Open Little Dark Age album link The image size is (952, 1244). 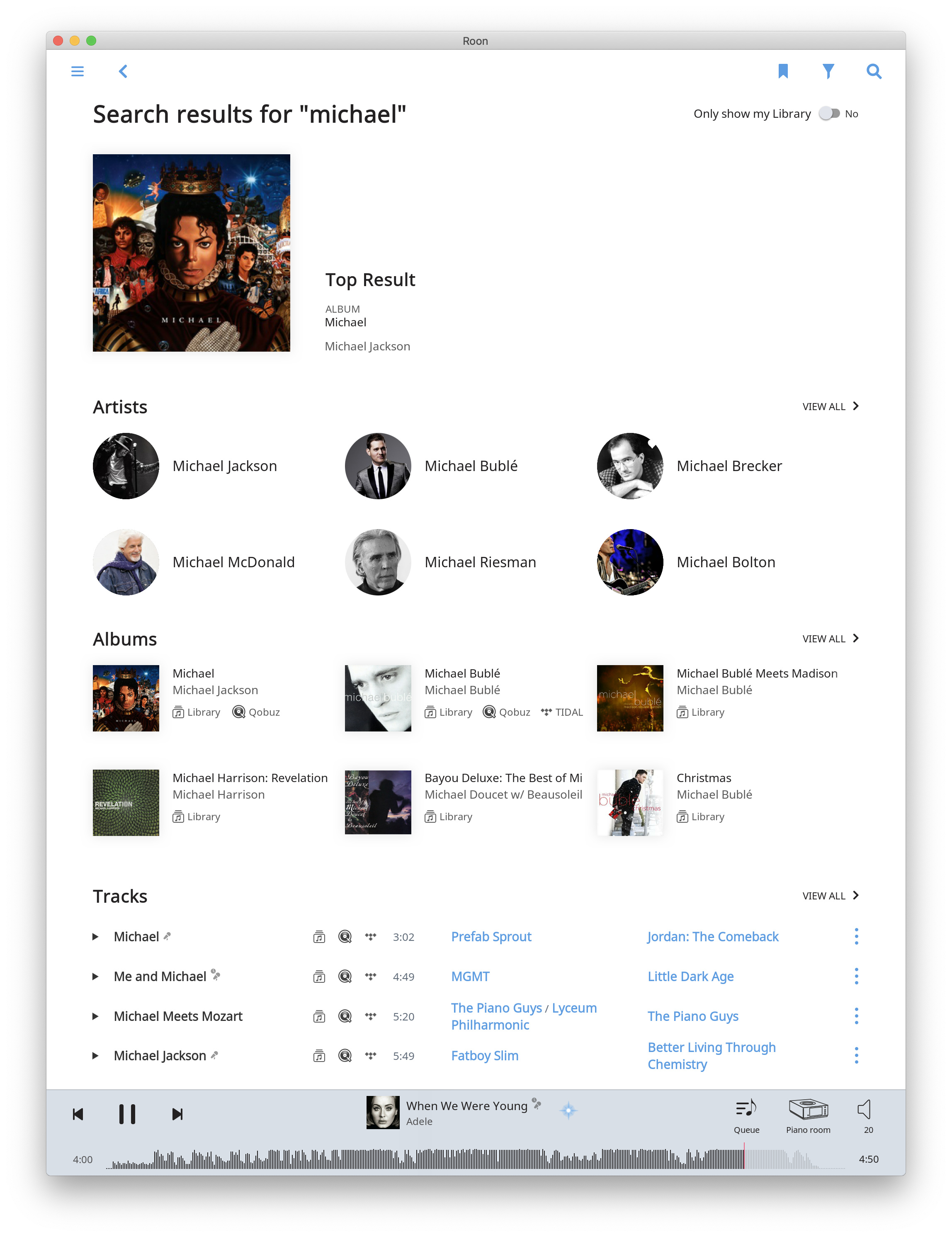690,977
